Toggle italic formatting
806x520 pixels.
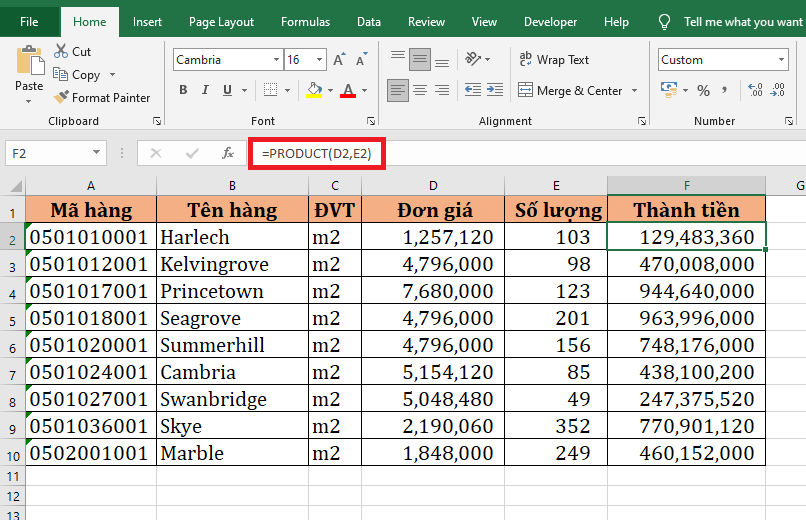point(205,90)
